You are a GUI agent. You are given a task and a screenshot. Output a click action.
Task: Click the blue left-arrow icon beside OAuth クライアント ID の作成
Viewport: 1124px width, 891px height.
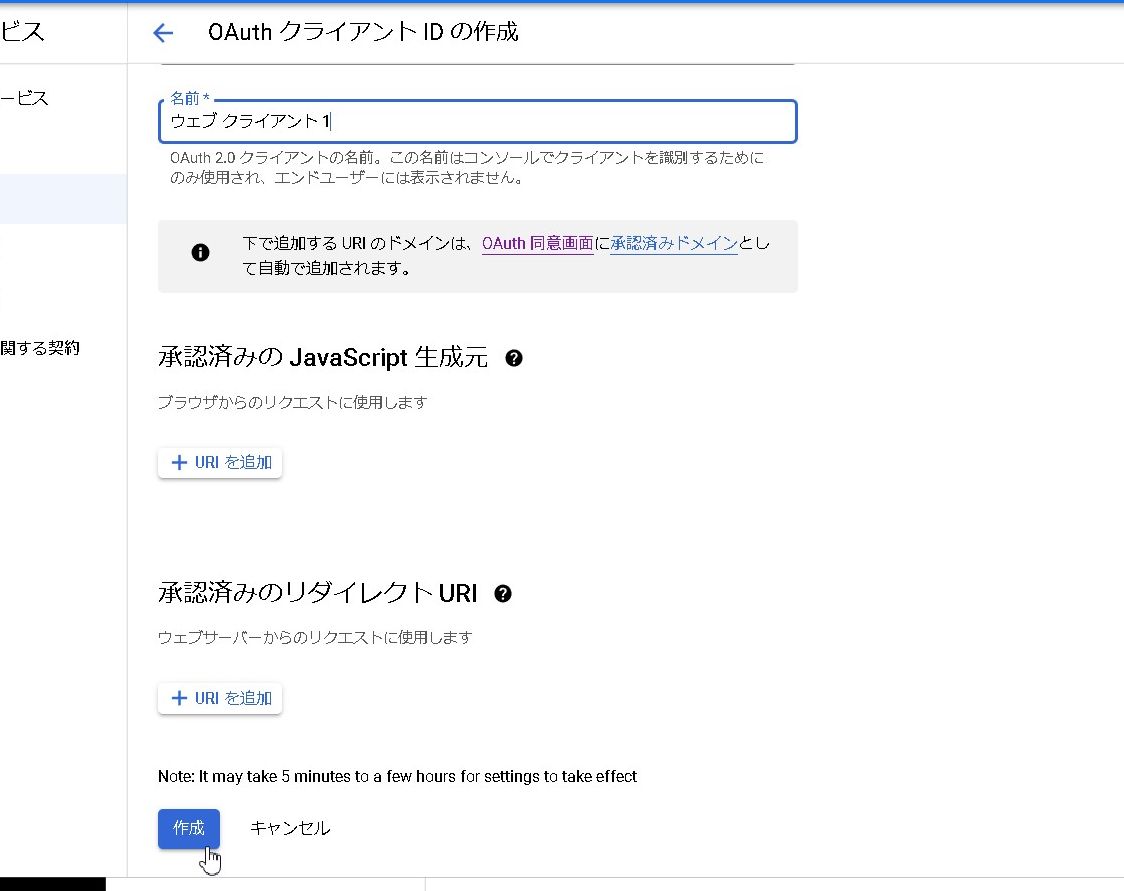click(x=163, y=32)
